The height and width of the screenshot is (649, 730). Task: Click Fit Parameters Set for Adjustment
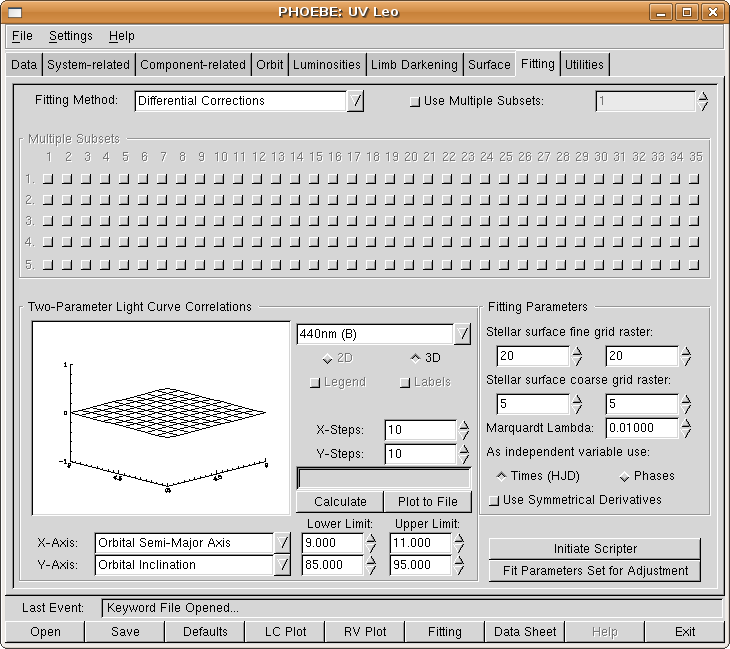pos(595,571)
